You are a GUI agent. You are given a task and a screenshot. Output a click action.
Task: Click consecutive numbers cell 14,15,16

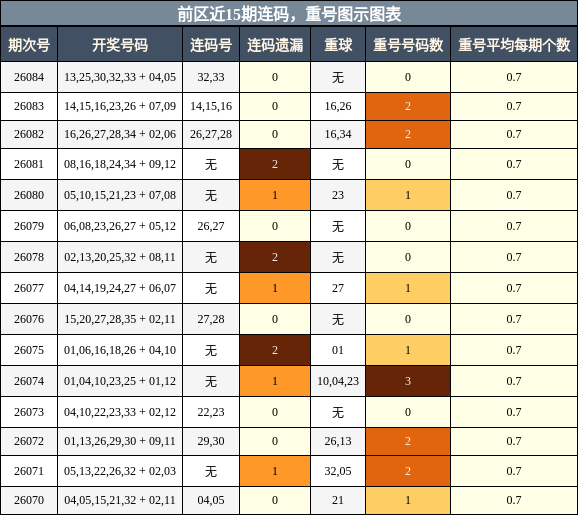click(x=211, y=106)
